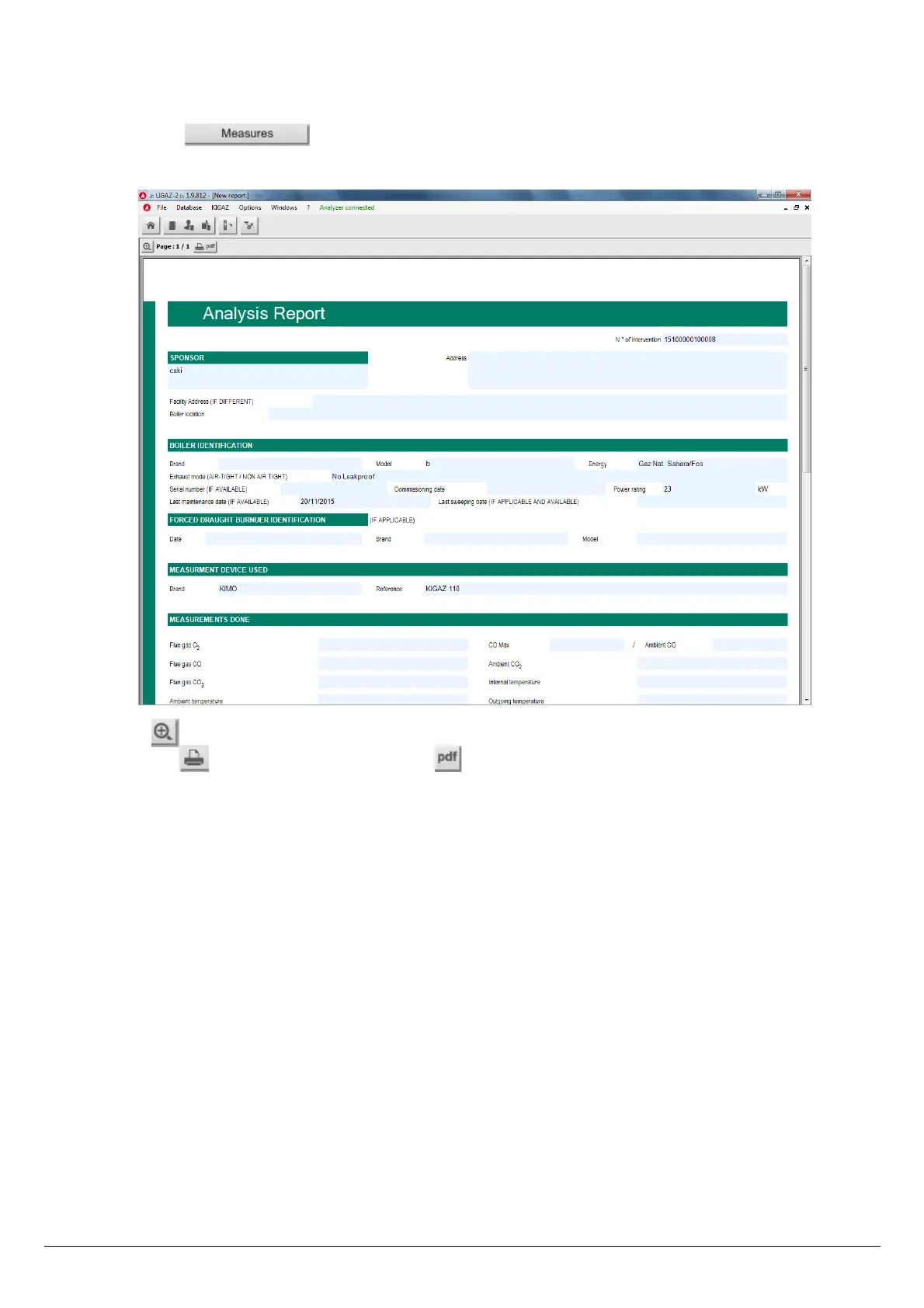Click the scrollbar up arrow of the report
Screen dimensions: 924x1308
(x=806, y=262)
